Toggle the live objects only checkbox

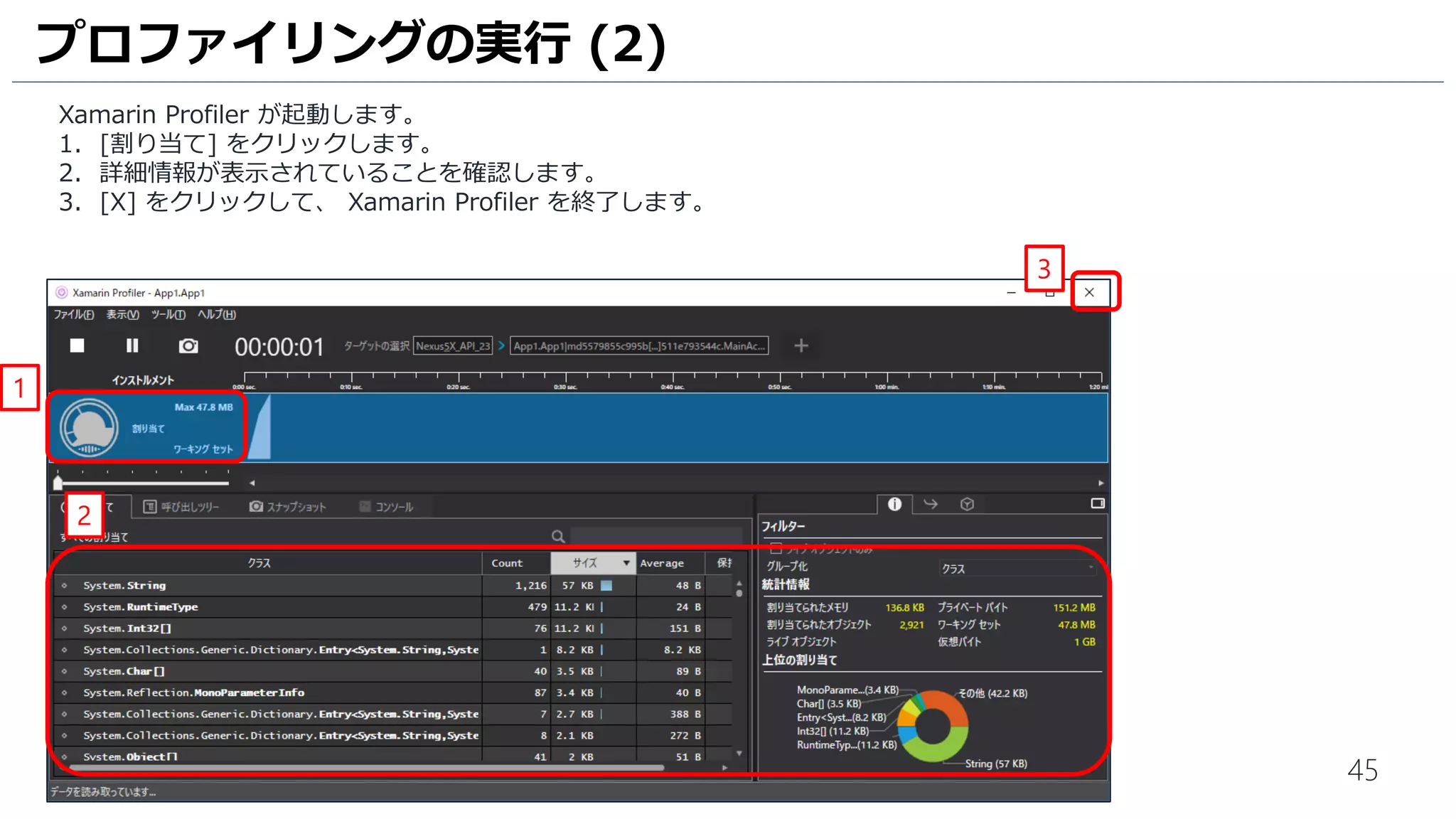tap(776, 548)
